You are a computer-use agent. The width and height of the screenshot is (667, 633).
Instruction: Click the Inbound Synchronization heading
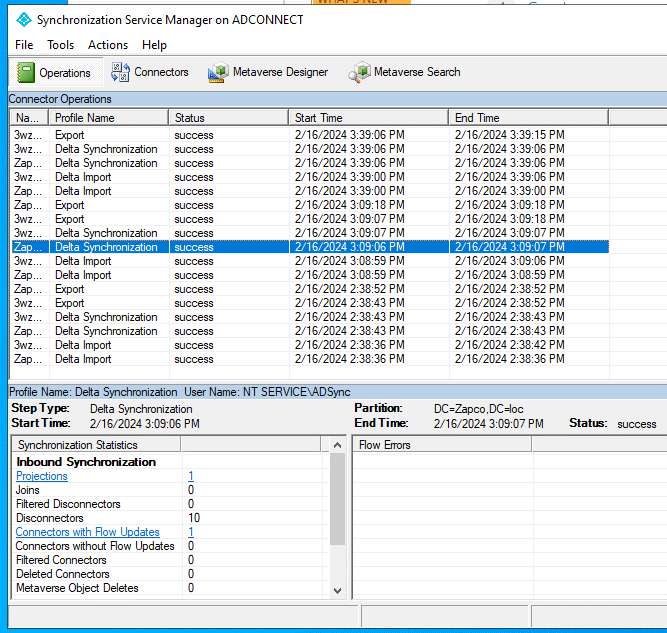[86, 462]
